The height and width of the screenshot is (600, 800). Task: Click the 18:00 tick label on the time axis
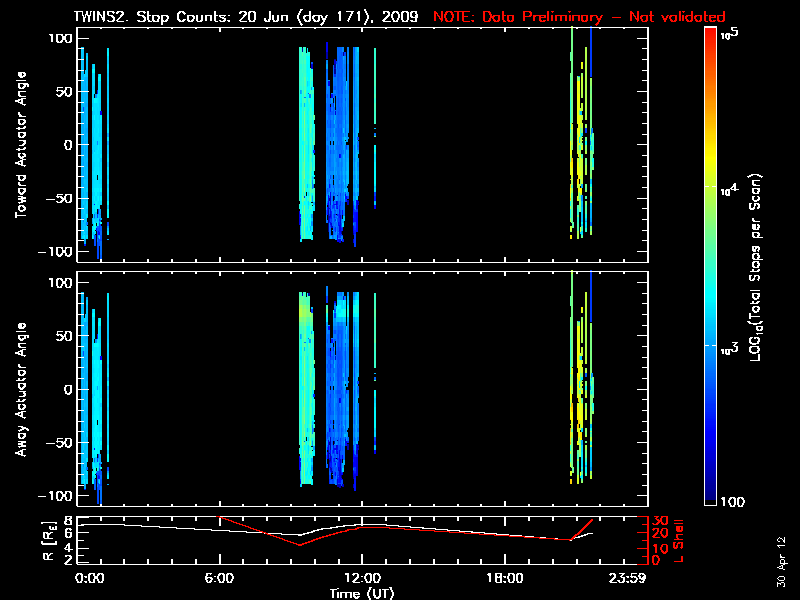click(x=504, y=579)
